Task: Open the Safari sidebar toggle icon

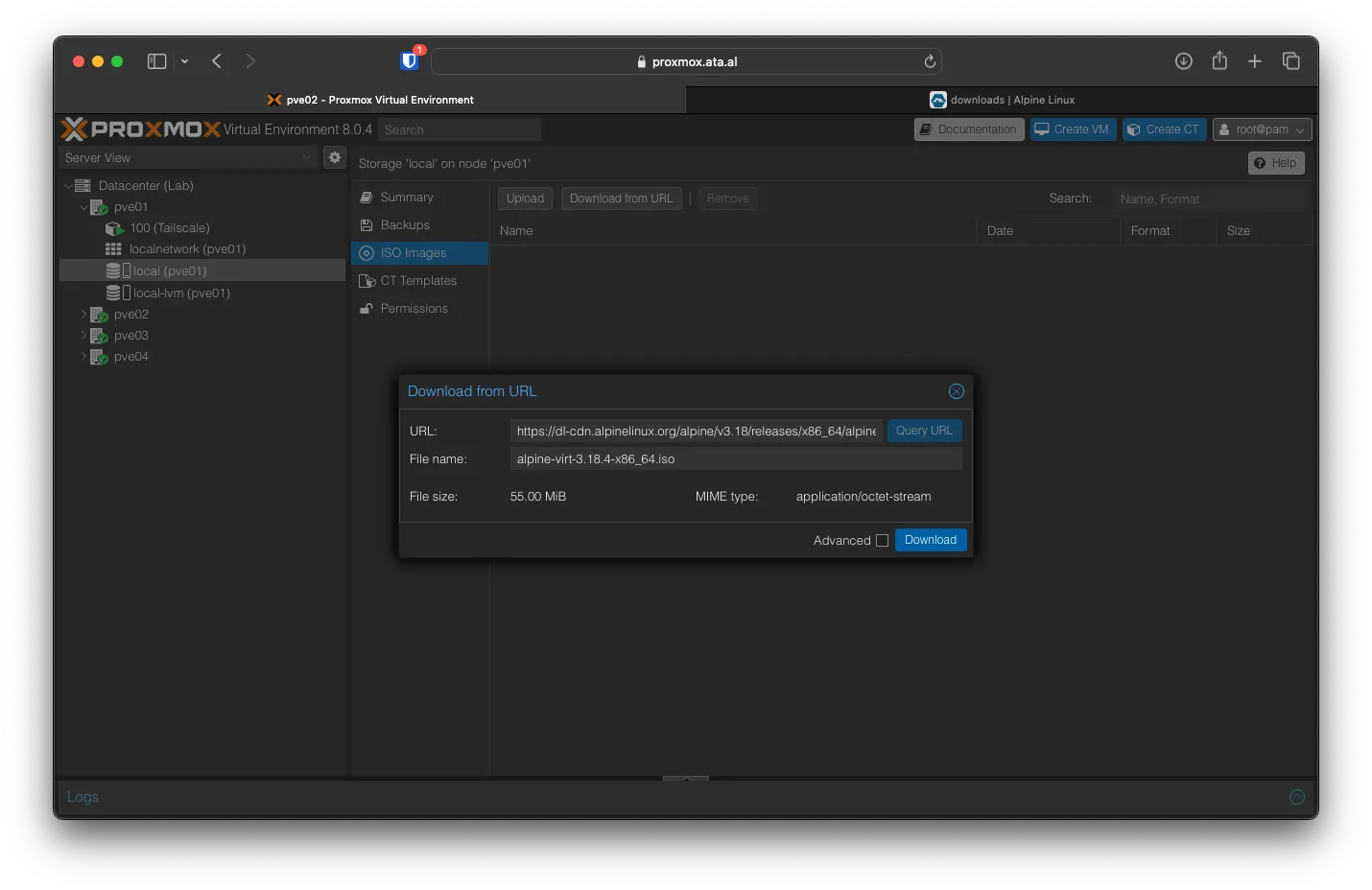Action: coord(156,61)
